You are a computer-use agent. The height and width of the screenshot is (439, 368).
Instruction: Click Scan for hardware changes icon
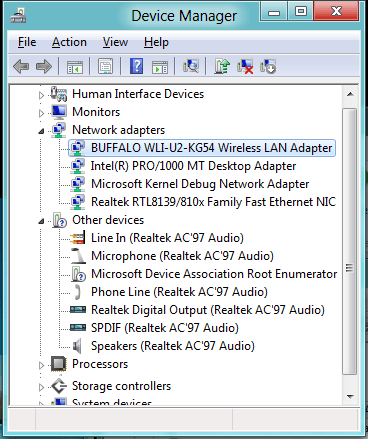(x=191, y=66)
